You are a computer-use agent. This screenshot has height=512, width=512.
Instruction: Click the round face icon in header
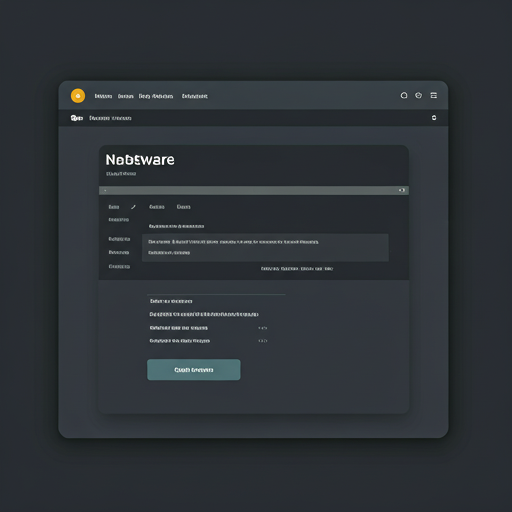(x=418, y=96)
